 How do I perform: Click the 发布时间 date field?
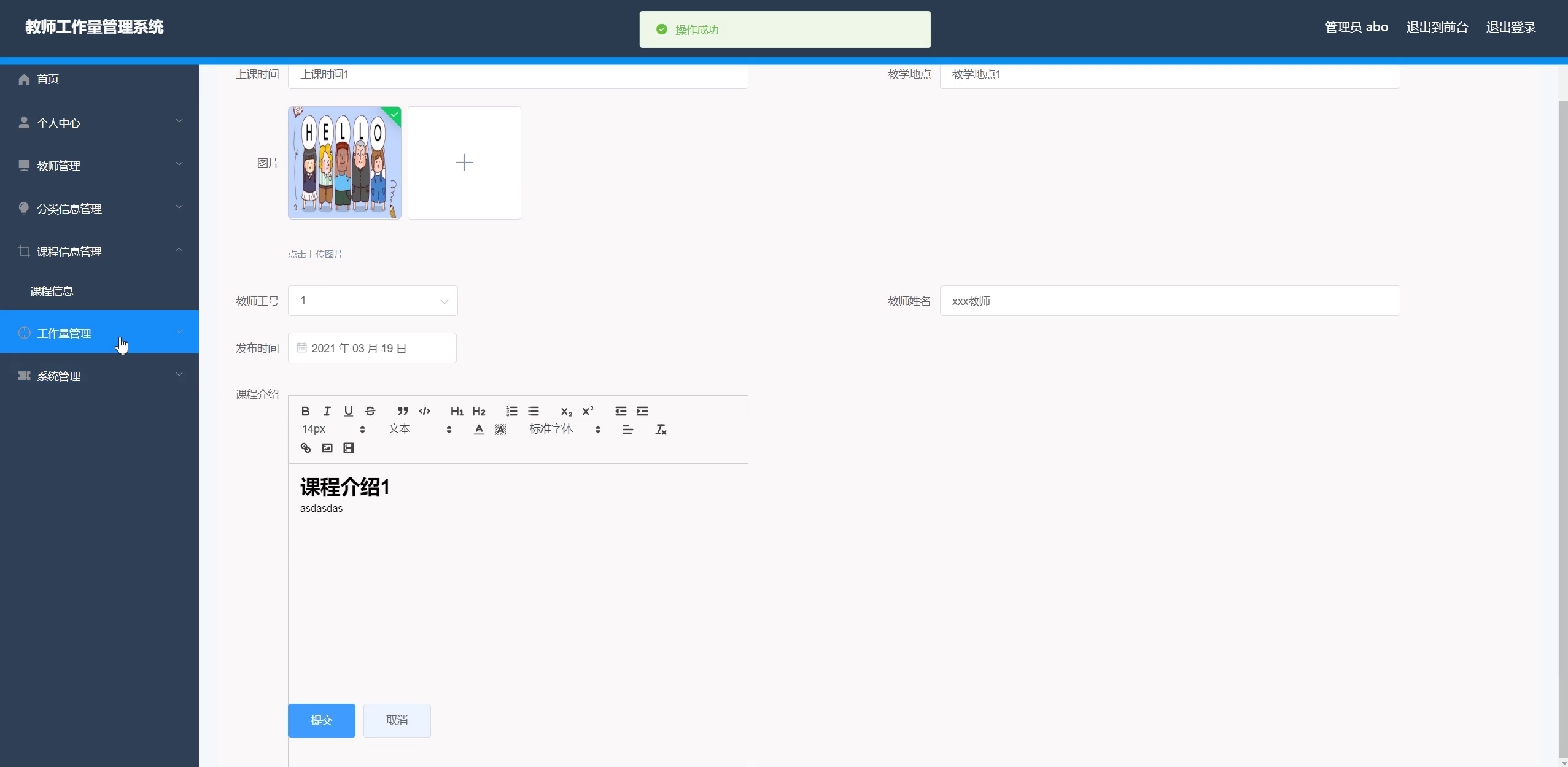point(372,348)
